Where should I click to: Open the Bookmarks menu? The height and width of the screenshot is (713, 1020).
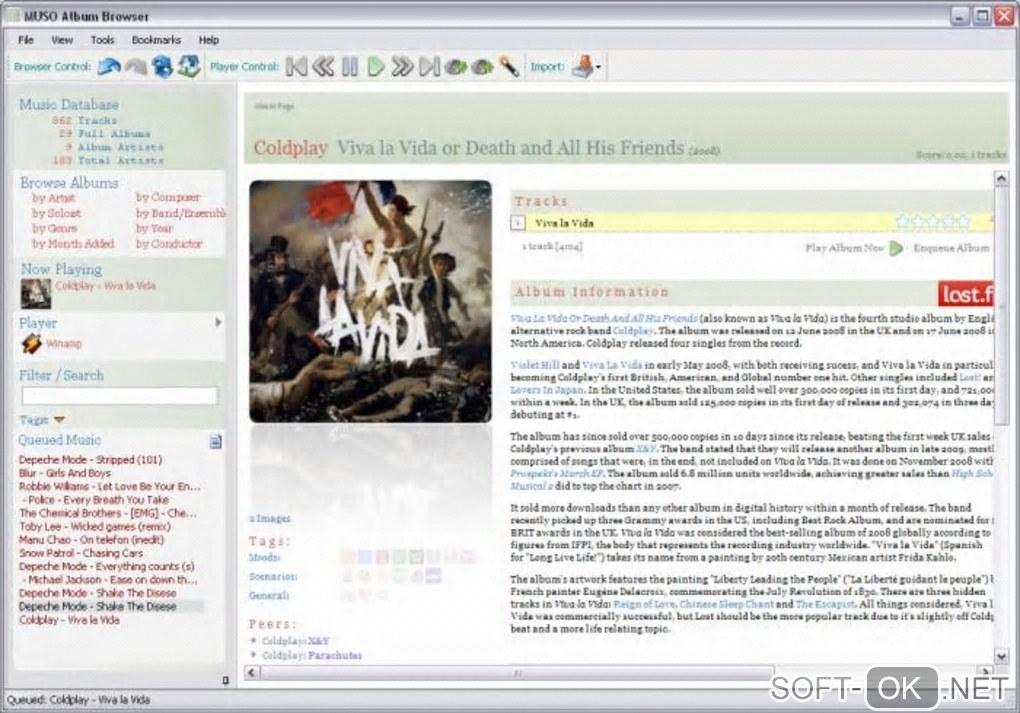coord(156,40)
